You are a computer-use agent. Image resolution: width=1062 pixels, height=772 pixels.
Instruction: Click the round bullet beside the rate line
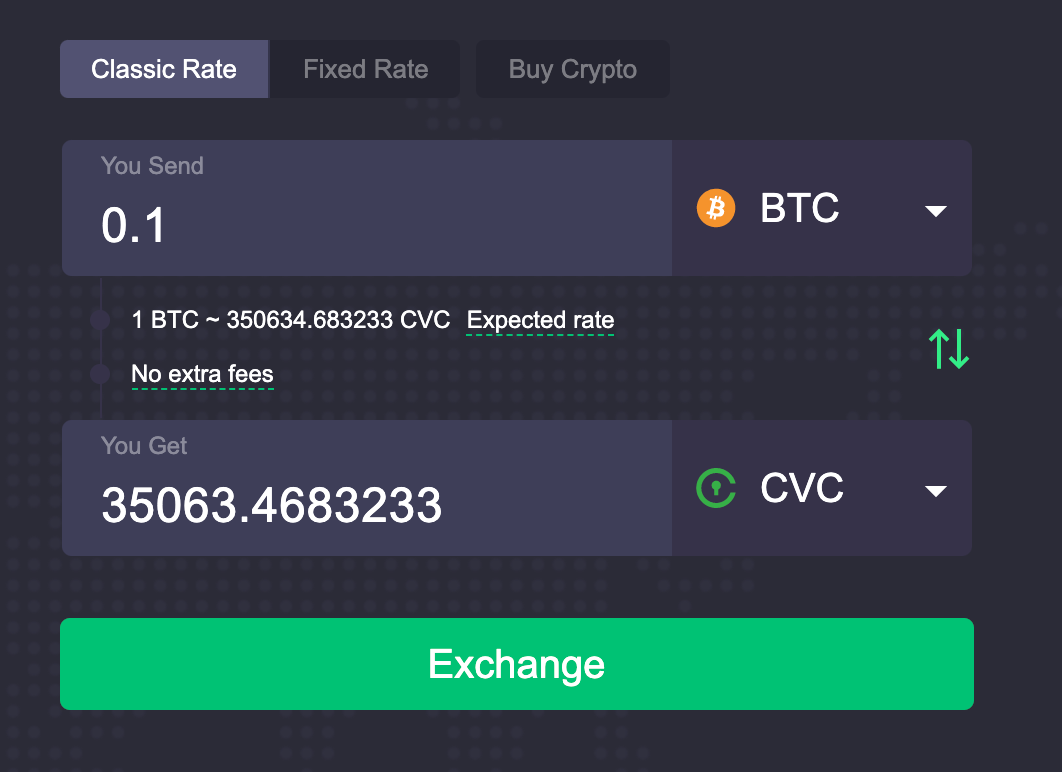point(100,320)
